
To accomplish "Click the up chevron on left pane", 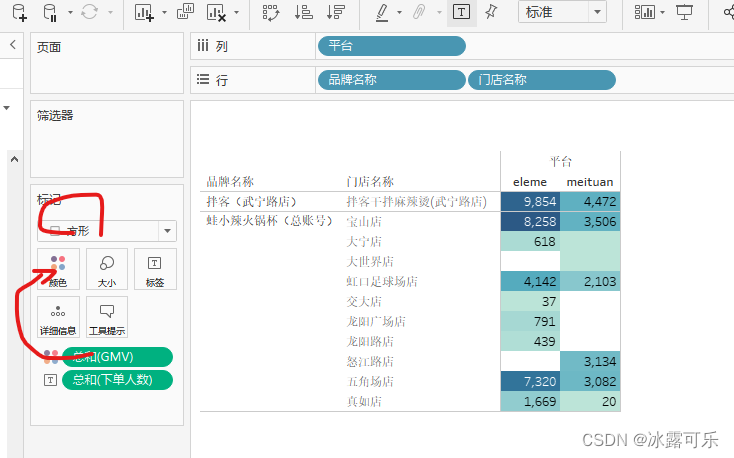I will tap(15, 159).
